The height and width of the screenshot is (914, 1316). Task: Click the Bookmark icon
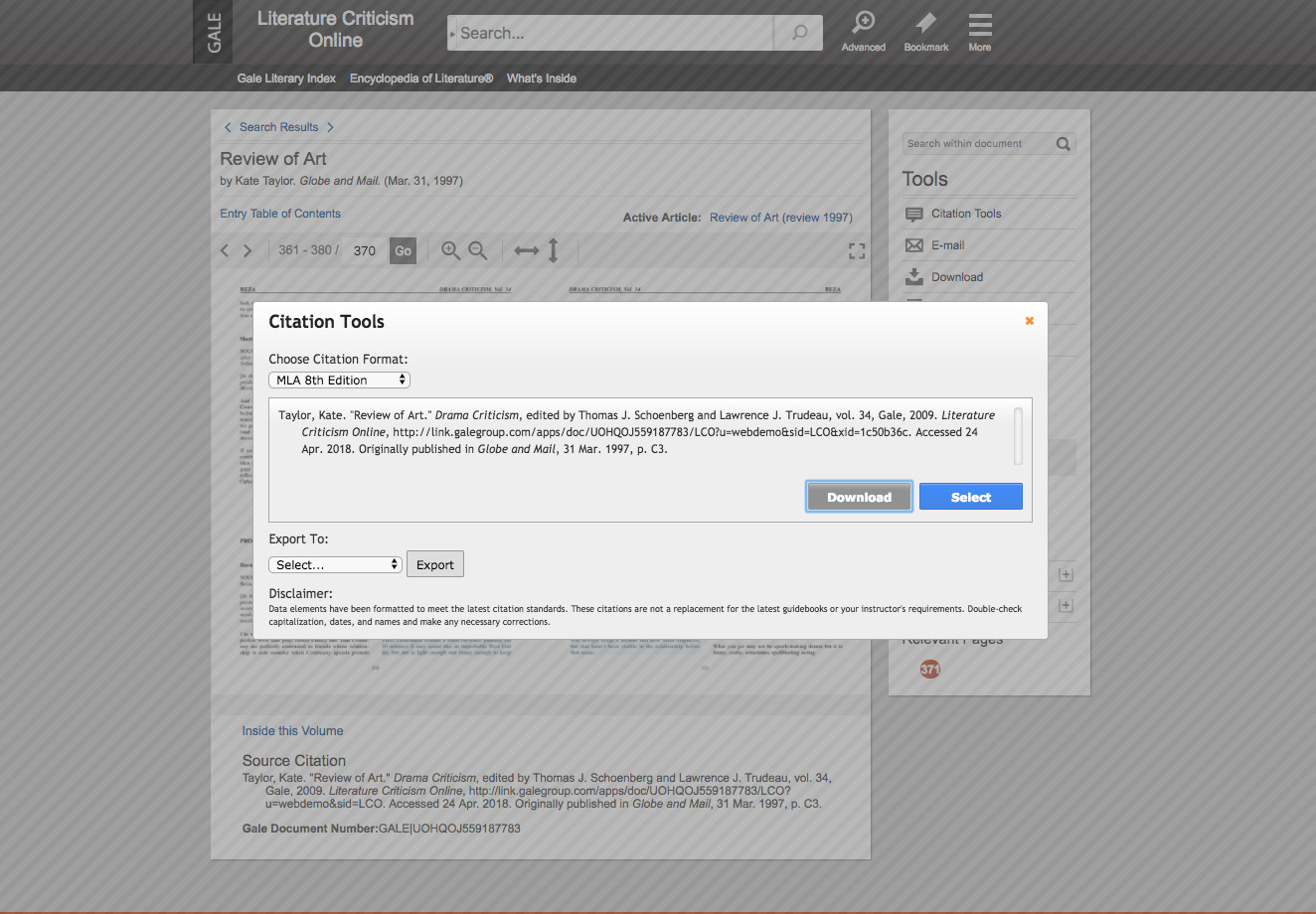pos(926,32)
